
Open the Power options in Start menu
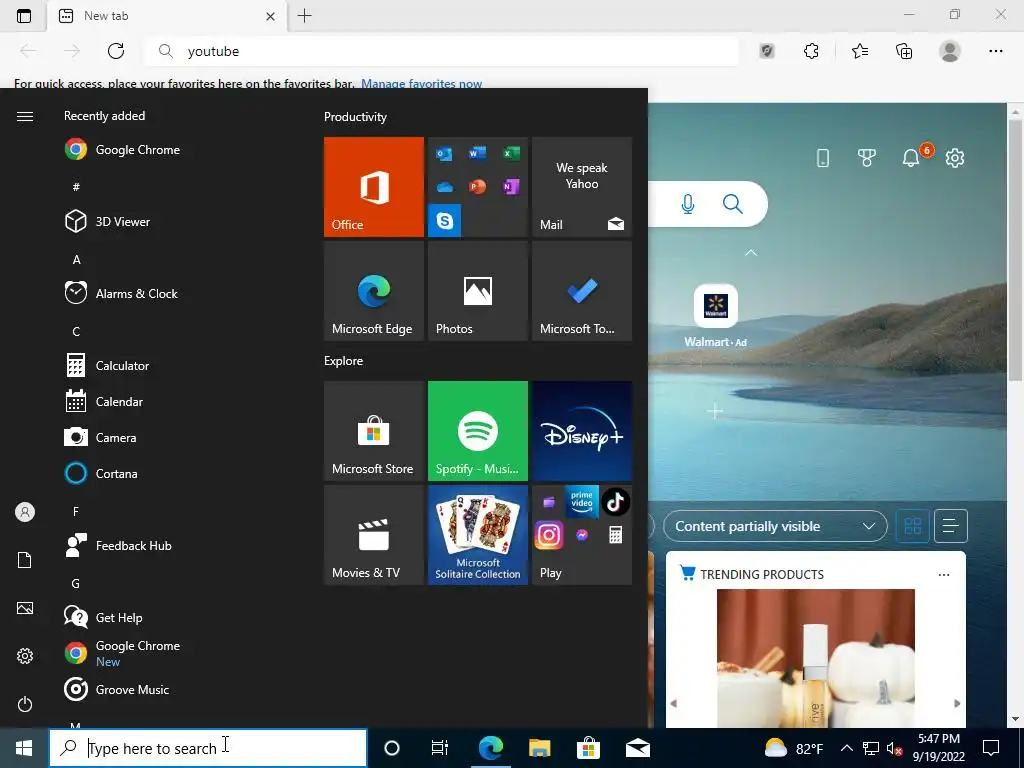coord(25,704)
